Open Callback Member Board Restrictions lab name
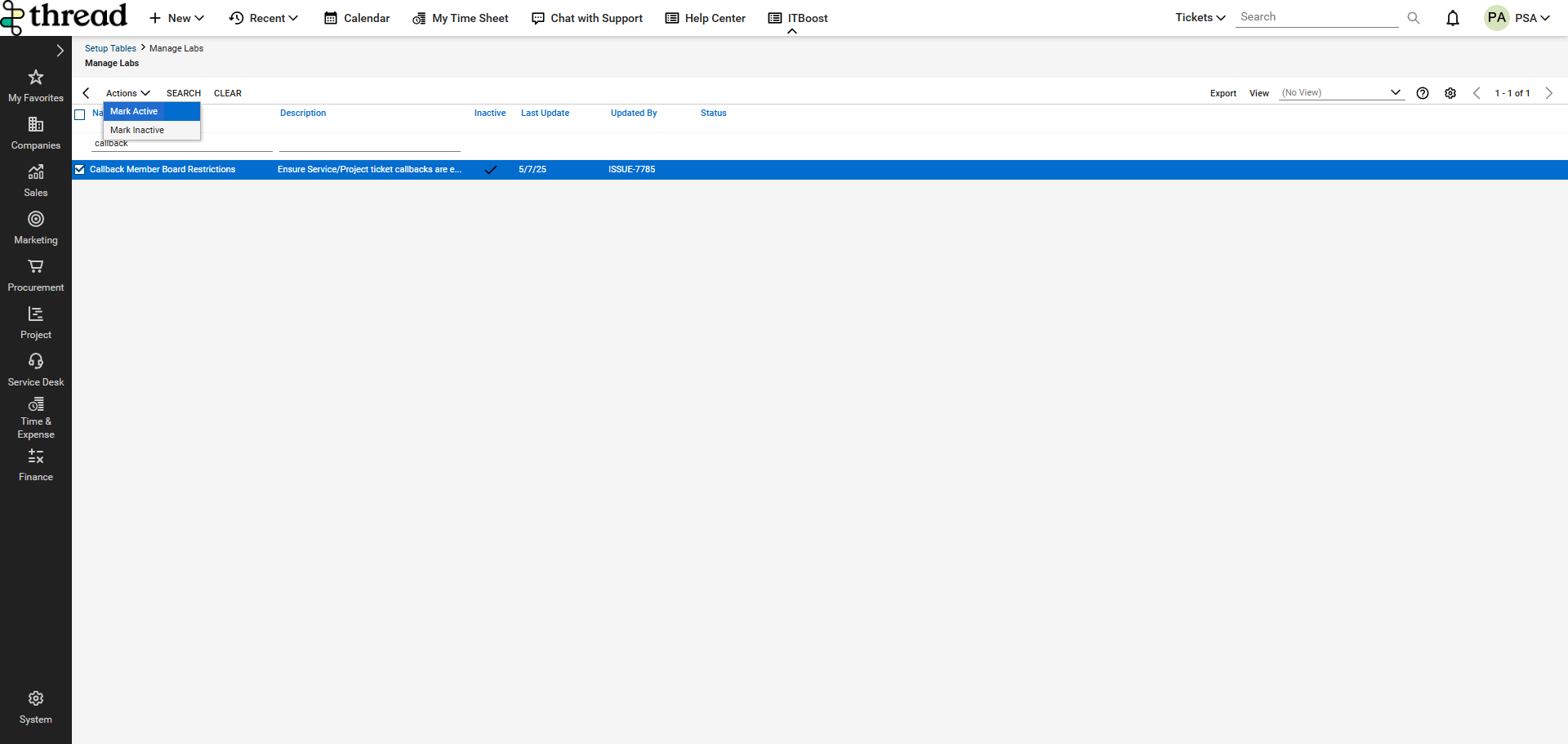 click(163, 170)
